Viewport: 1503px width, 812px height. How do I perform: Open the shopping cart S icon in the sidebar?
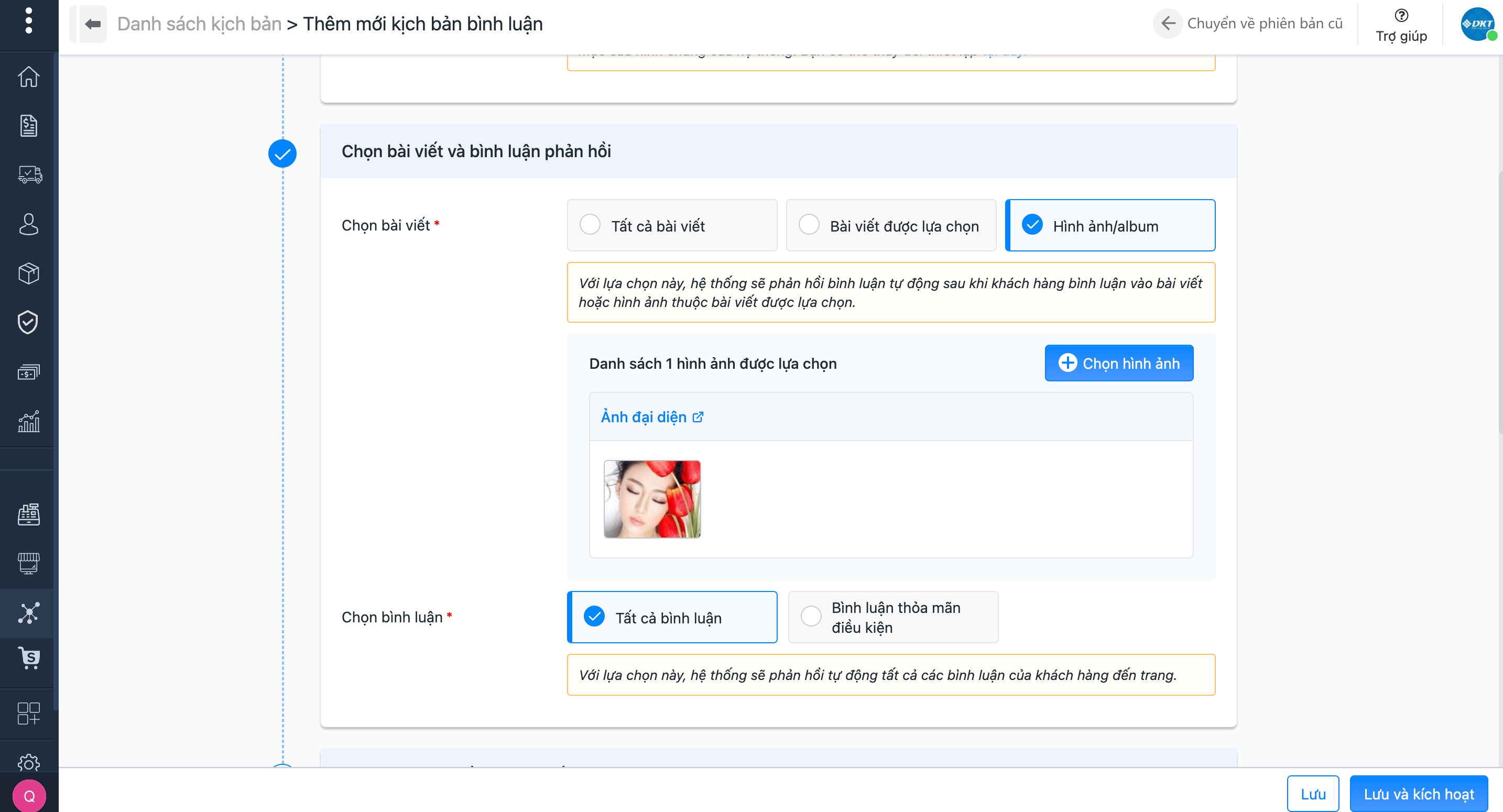click(x=29, y=657)
